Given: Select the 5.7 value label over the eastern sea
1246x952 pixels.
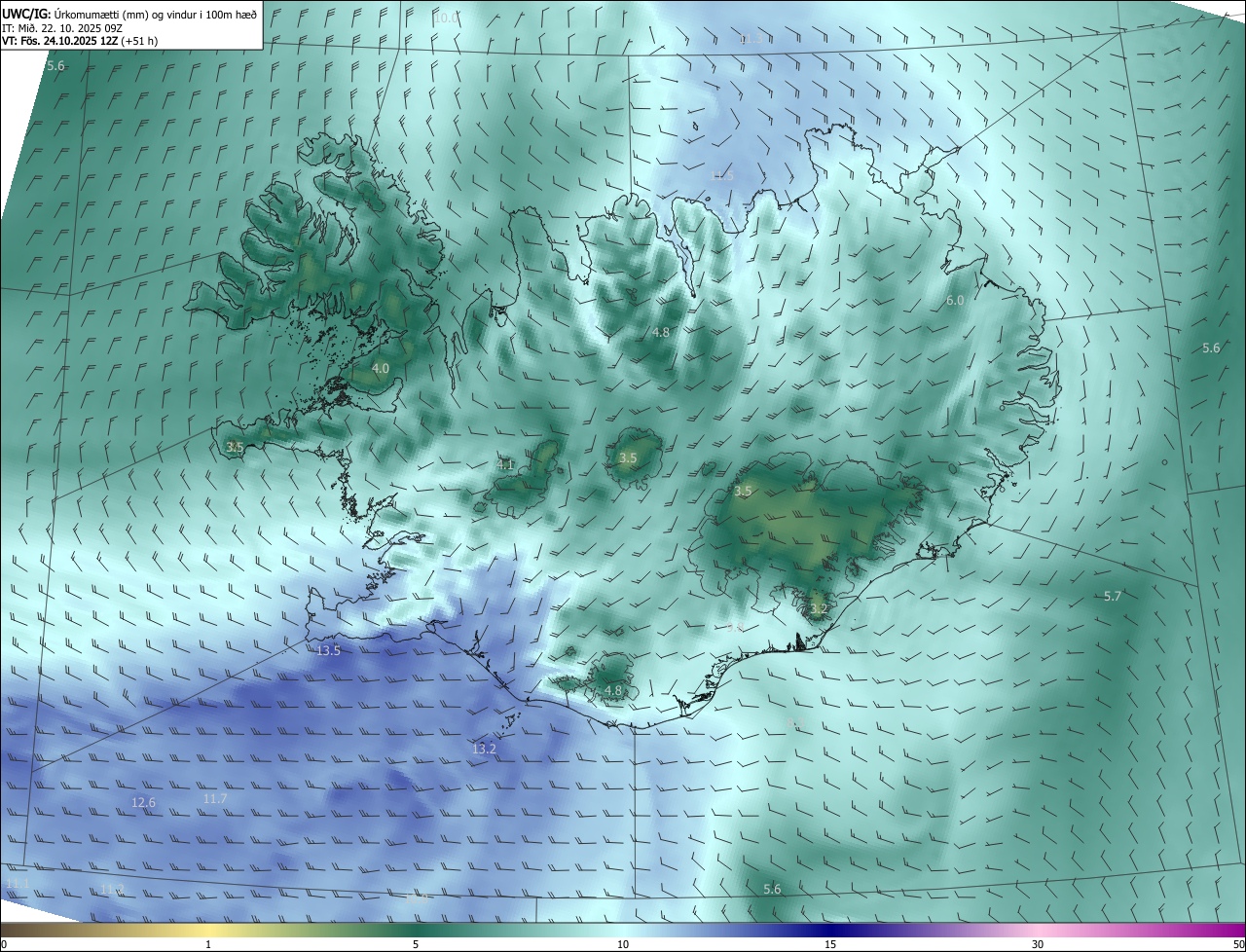Looking at the screenshot, I should pos(1113,596).
